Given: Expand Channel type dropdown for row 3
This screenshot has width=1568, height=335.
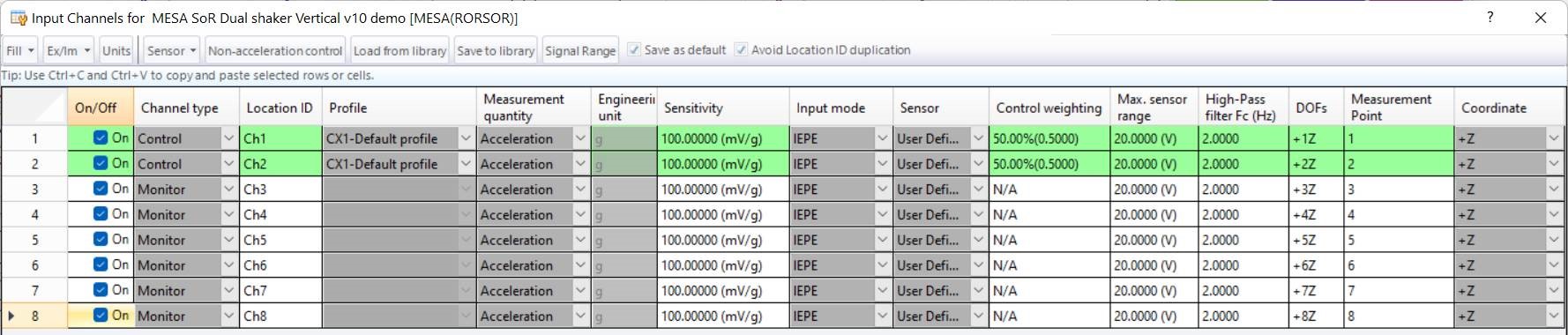Looking at the screenshot, I should point(229,189).
